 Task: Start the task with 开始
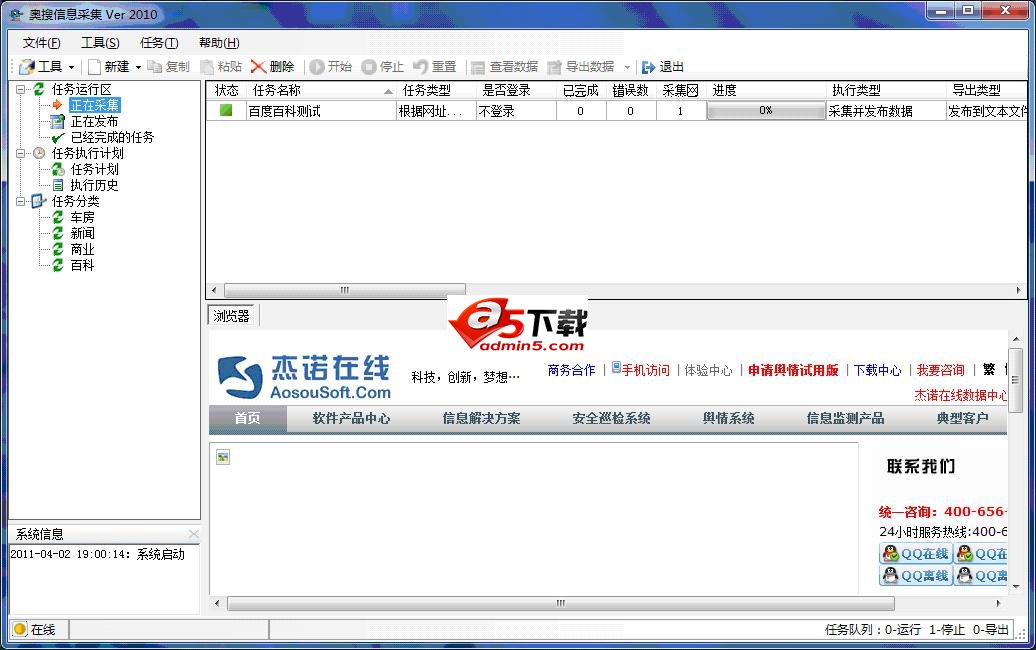tap(330, 67)
